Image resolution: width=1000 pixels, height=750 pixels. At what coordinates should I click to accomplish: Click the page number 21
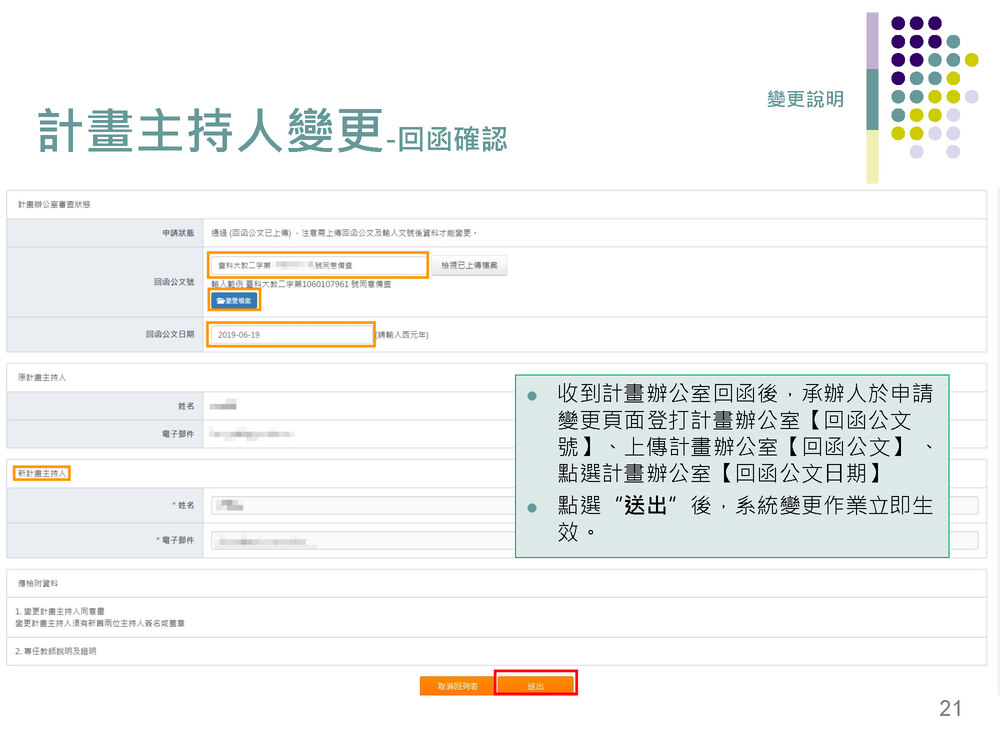(x=950, y=709)
